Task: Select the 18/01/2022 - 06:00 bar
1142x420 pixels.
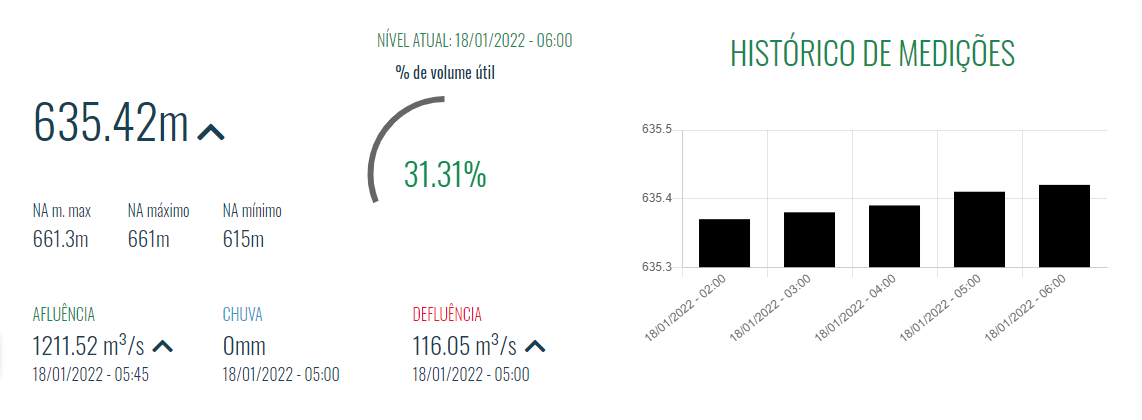Action: 1064,226
